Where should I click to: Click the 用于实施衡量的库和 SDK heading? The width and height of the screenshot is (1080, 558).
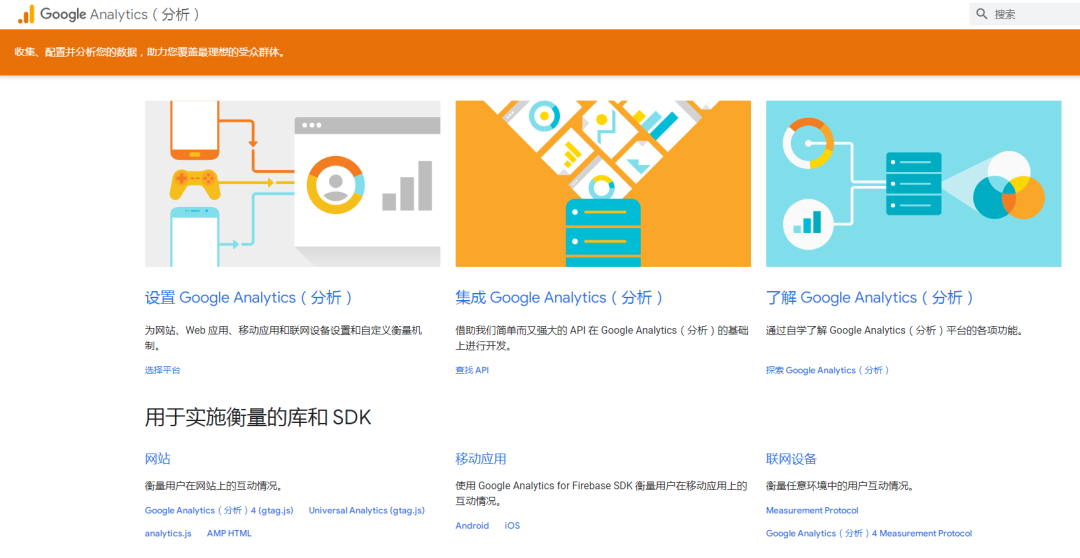258,417
